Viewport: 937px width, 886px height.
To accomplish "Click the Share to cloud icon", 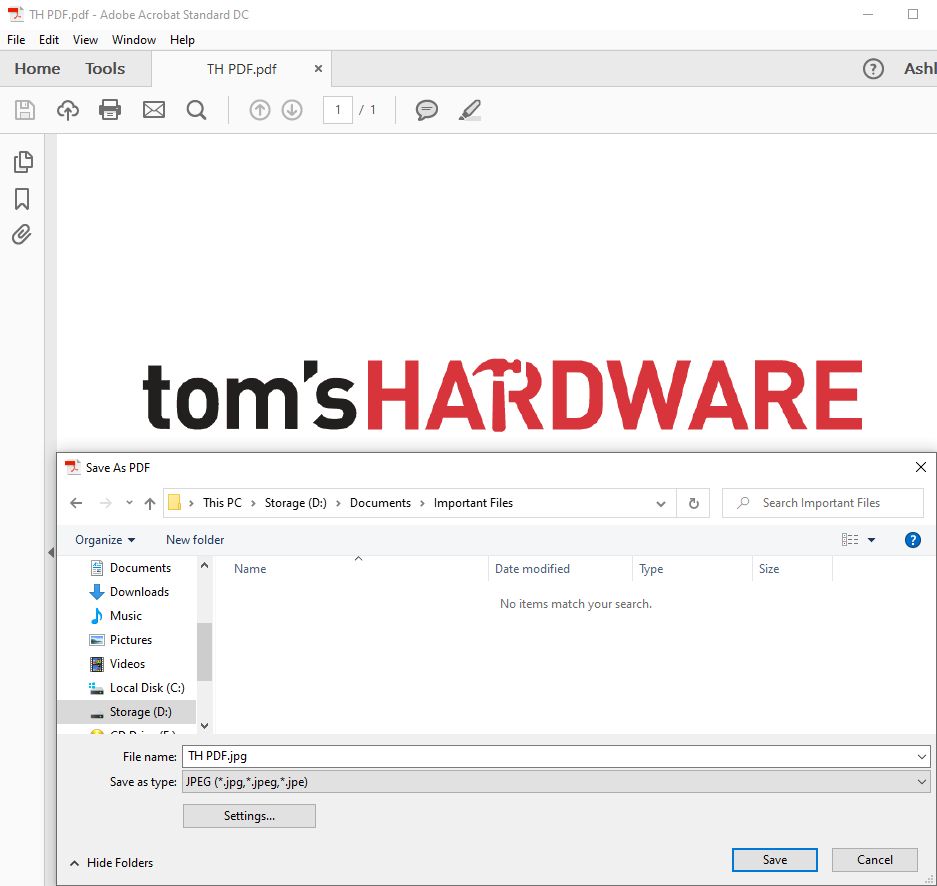I will pos(66,110).
